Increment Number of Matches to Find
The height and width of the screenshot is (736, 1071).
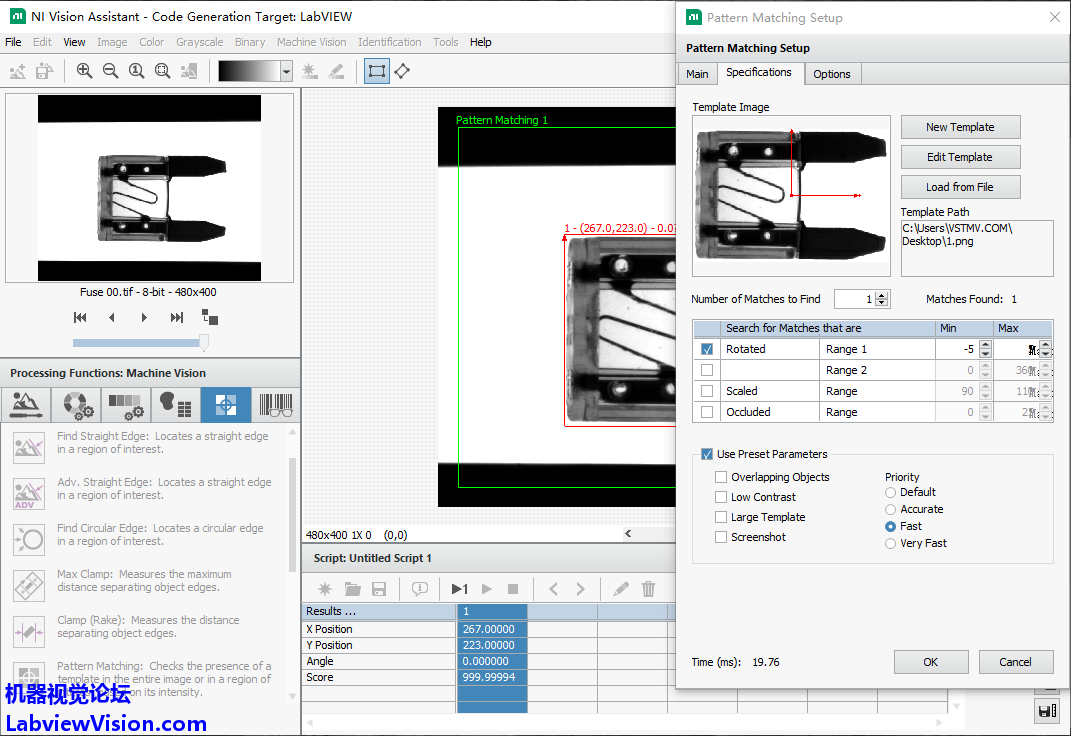click(x=881, y=295)
